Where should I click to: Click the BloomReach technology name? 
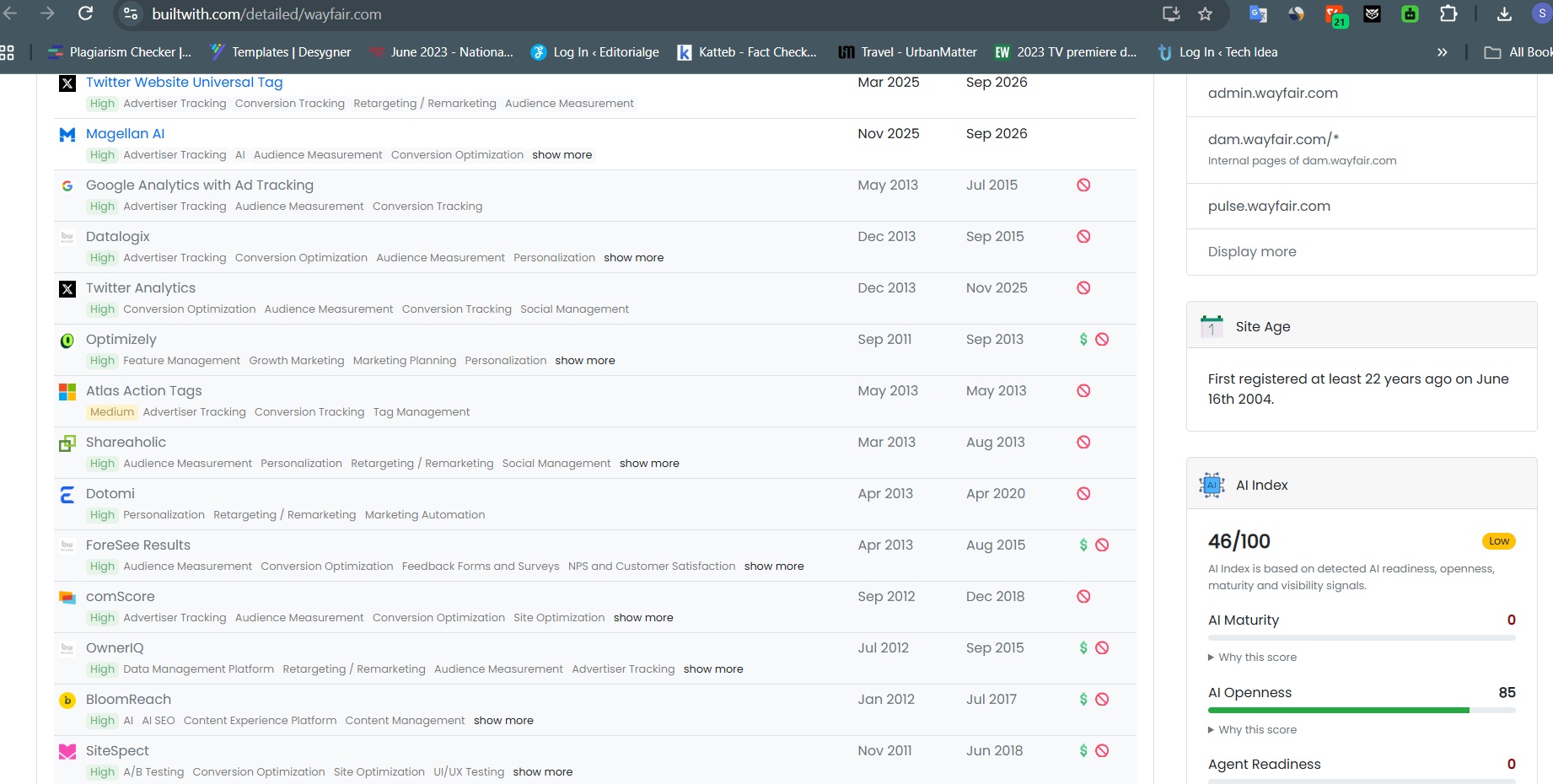pos(128,699)
